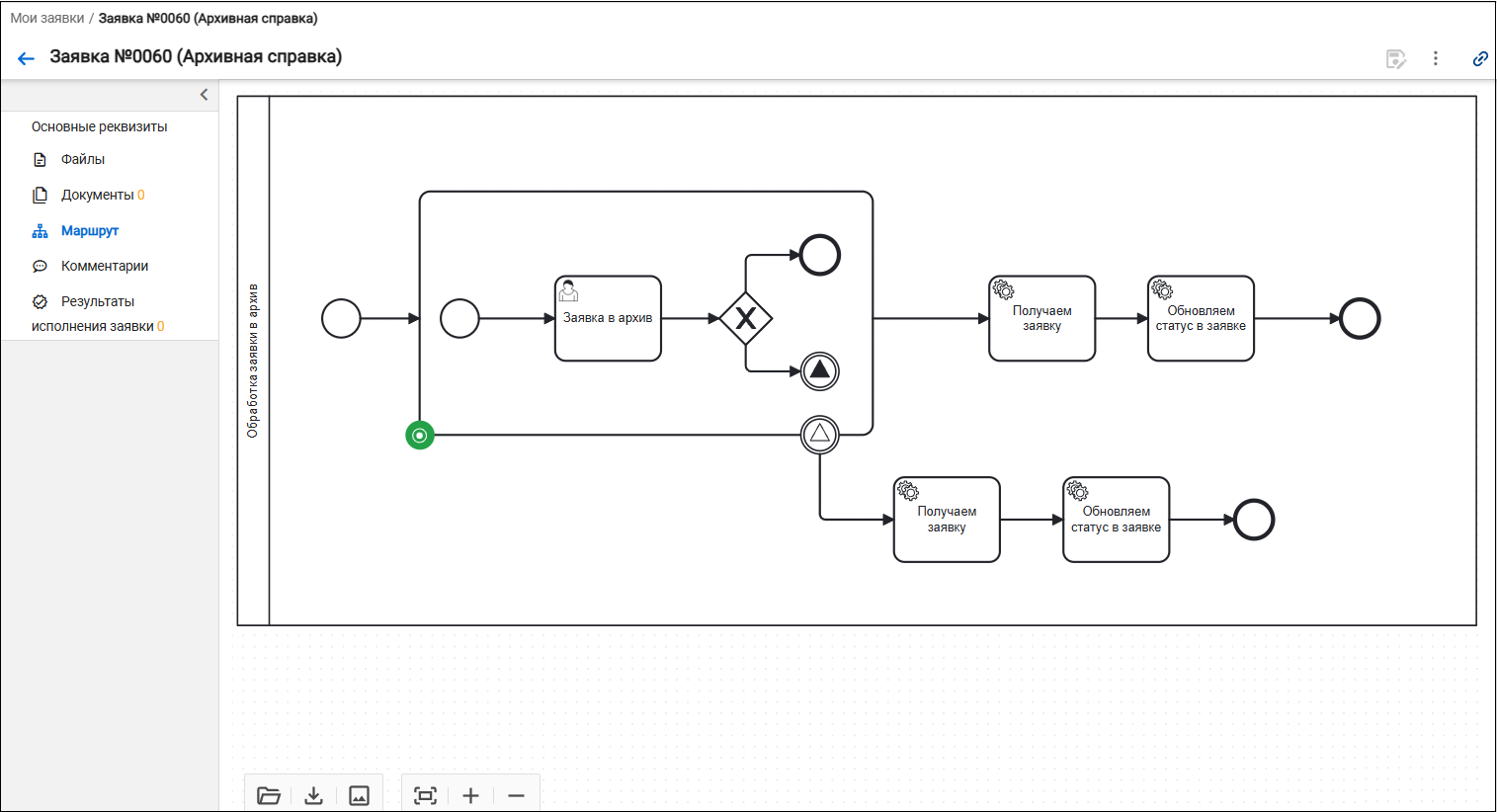This screenshot has width=1497, height=812.
Task: Click gear icon on lower Обновляем статус task
Action: [x=1077, y=491]
